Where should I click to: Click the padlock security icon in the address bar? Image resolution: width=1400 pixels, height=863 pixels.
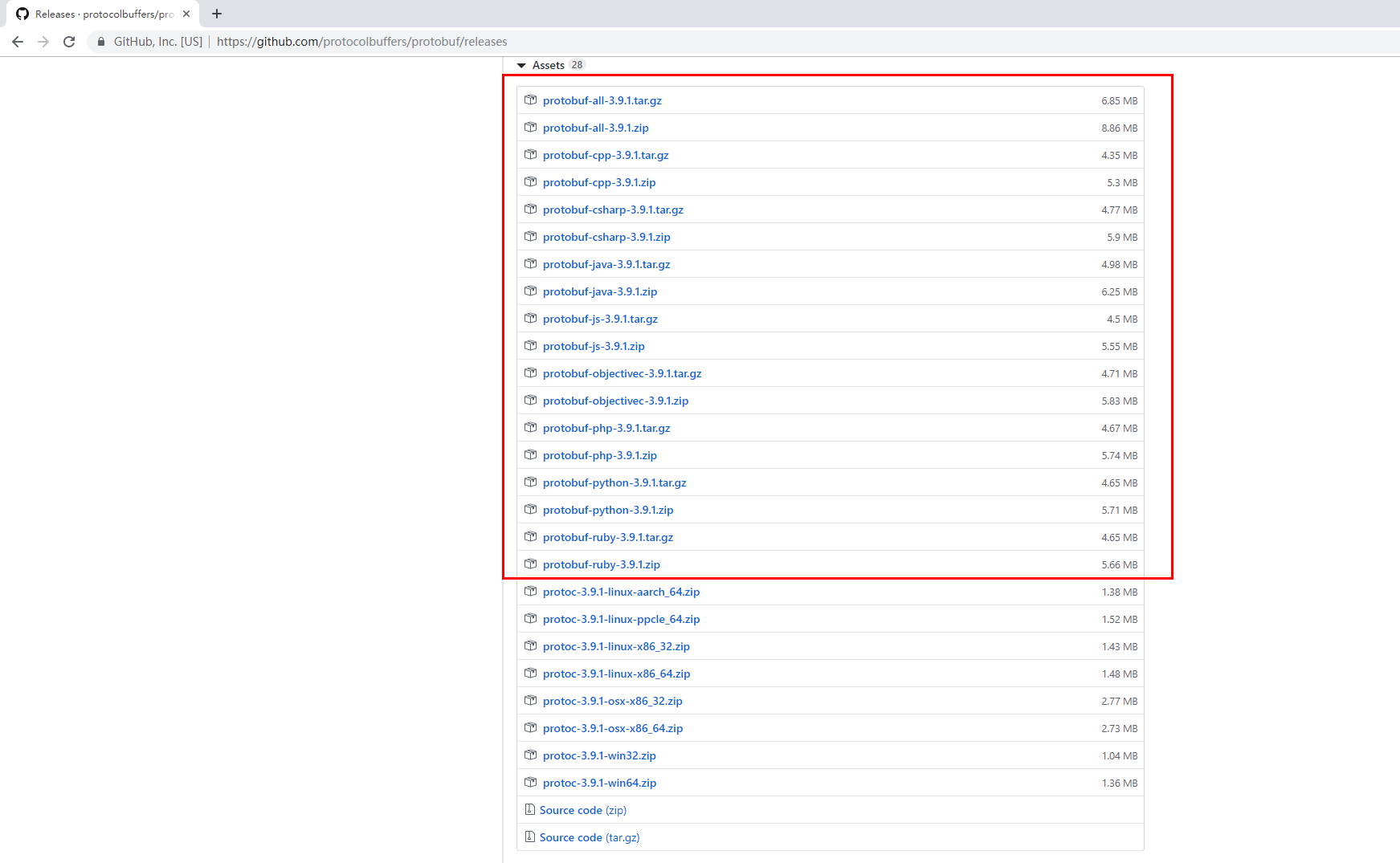click(x=101, y=42)
